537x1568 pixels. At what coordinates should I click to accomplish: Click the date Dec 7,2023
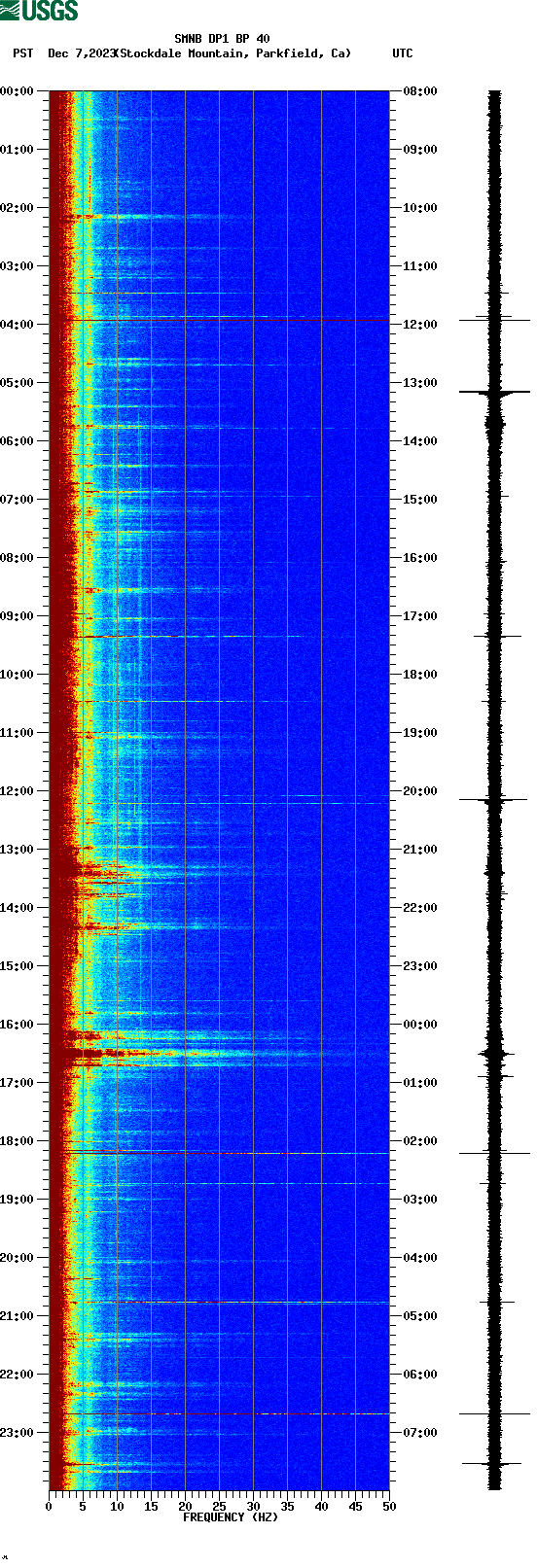click(82, 53)
